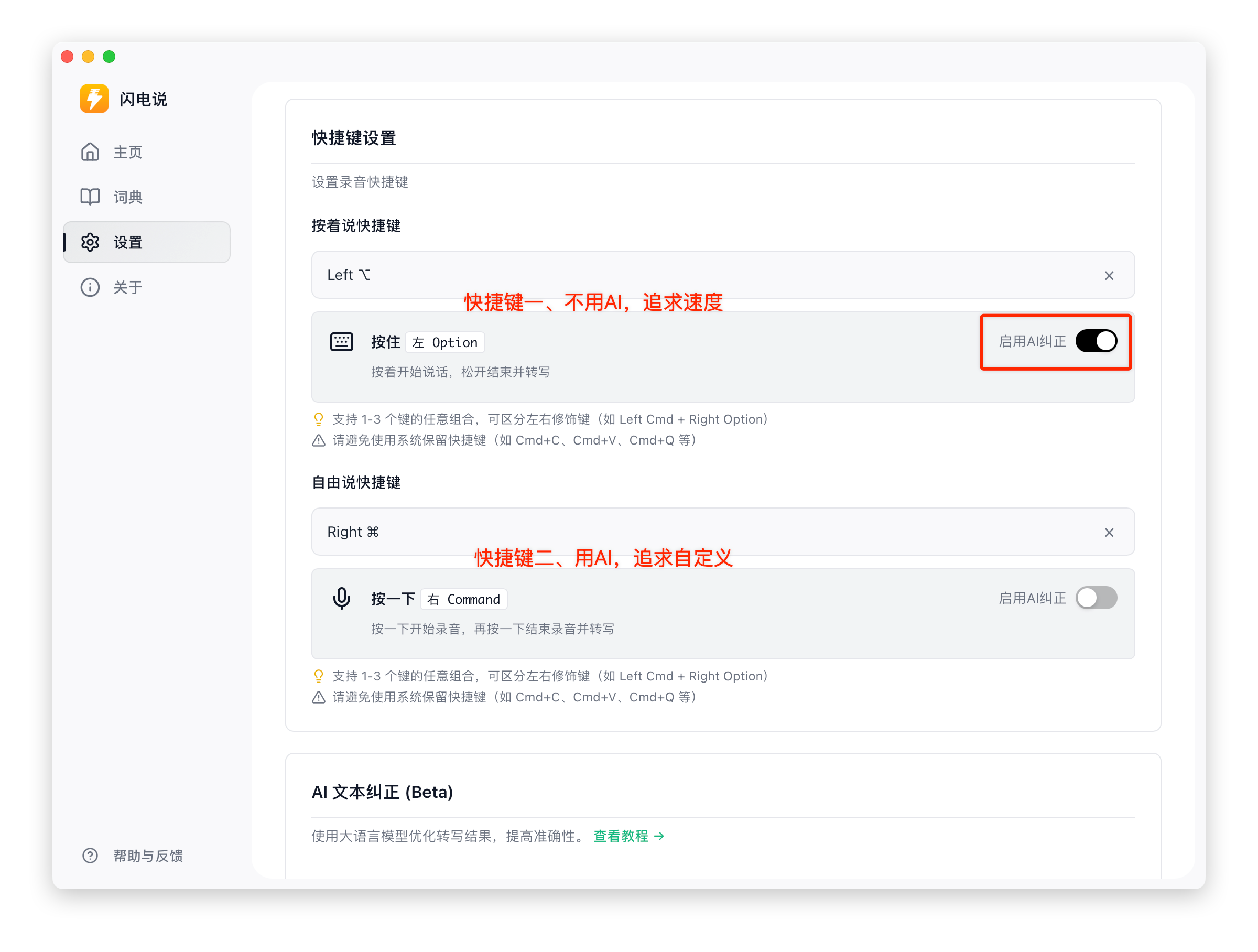Click the 关于 info icon
The width and height of the screenshot is (1258, 952).
pyautogui.click(x=90, y=287)
